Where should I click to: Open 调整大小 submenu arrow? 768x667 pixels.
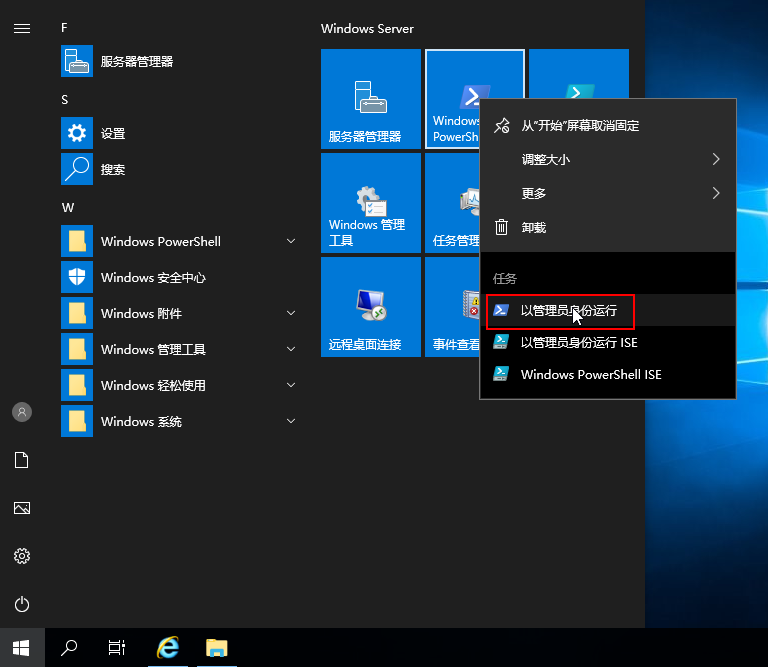[716, 159]
